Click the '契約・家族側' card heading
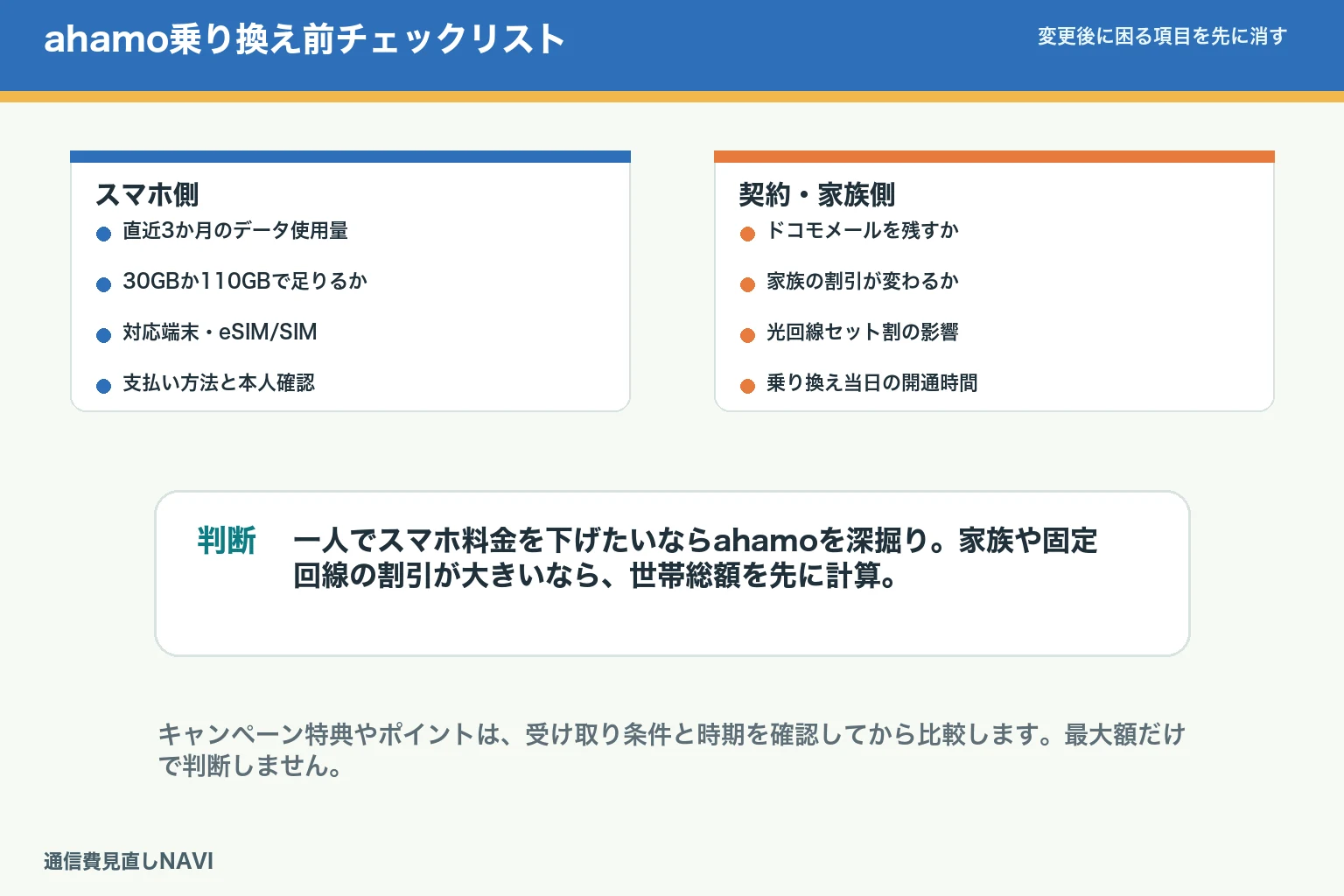 pos(817,194)
